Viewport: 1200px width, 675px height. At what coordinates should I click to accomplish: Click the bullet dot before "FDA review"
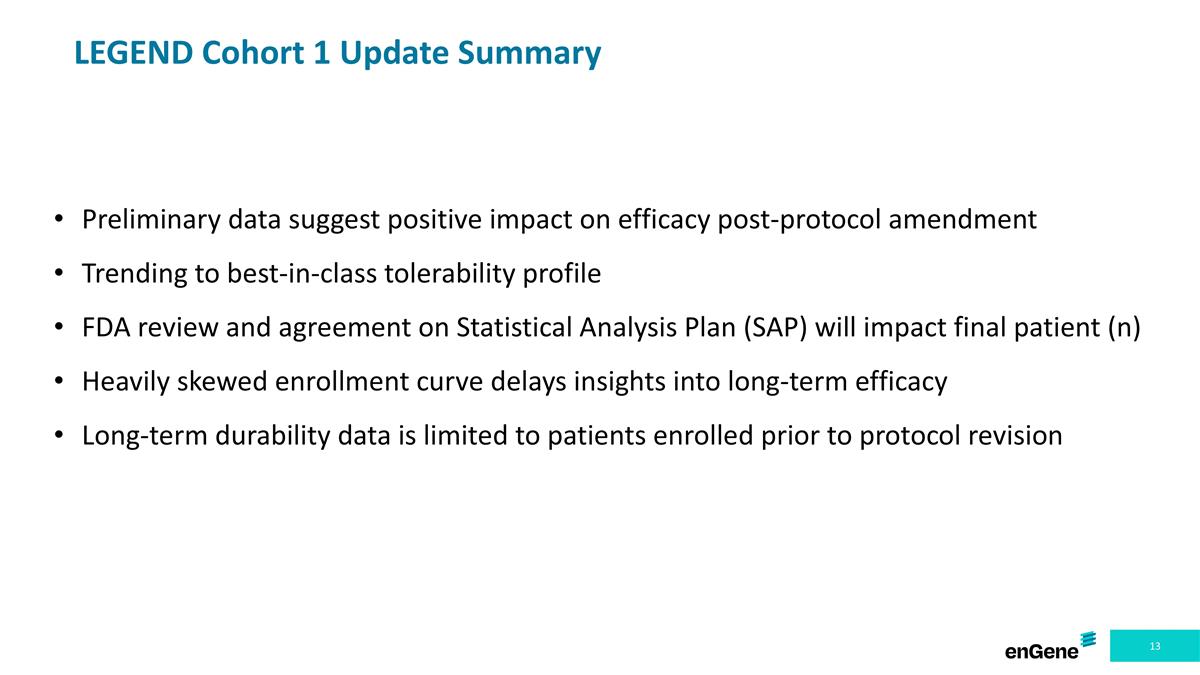(60, 327)
